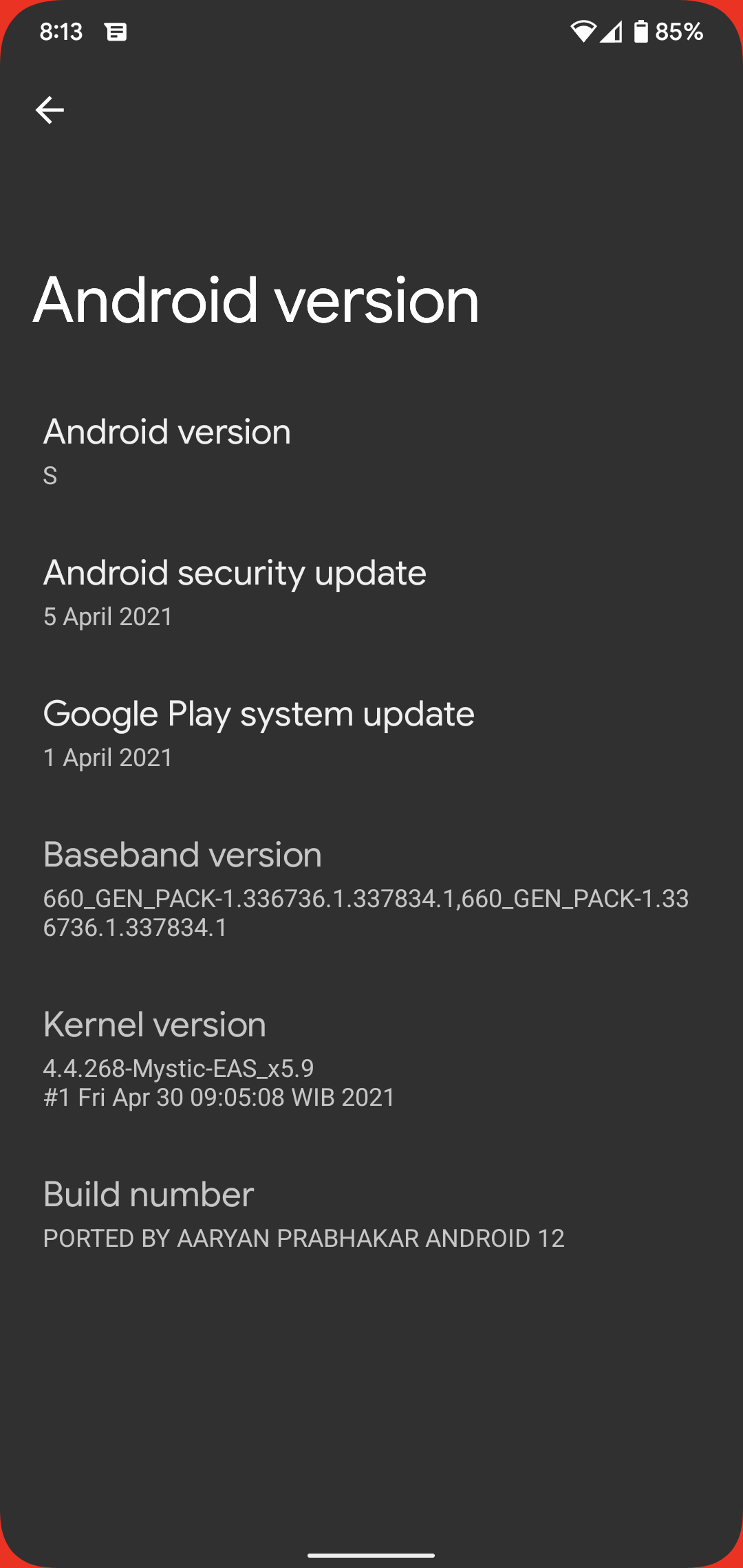Tap the Wi-Fi status icon
Image resolution: width=743 pixels, height=1568 pixels.
click(583, 32)
